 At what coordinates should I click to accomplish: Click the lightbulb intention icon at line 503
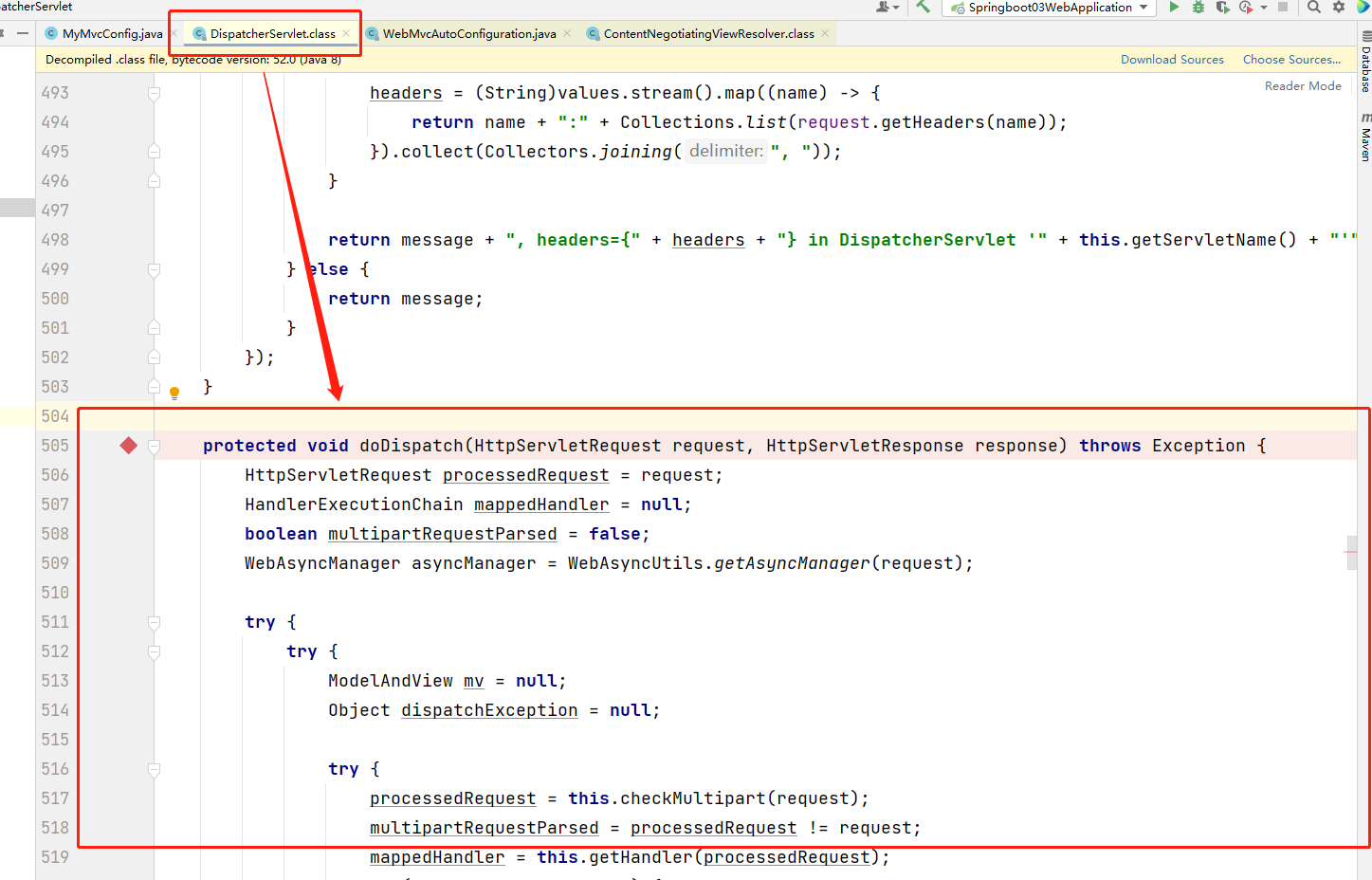pyautogui.click(x=174, y=392)
